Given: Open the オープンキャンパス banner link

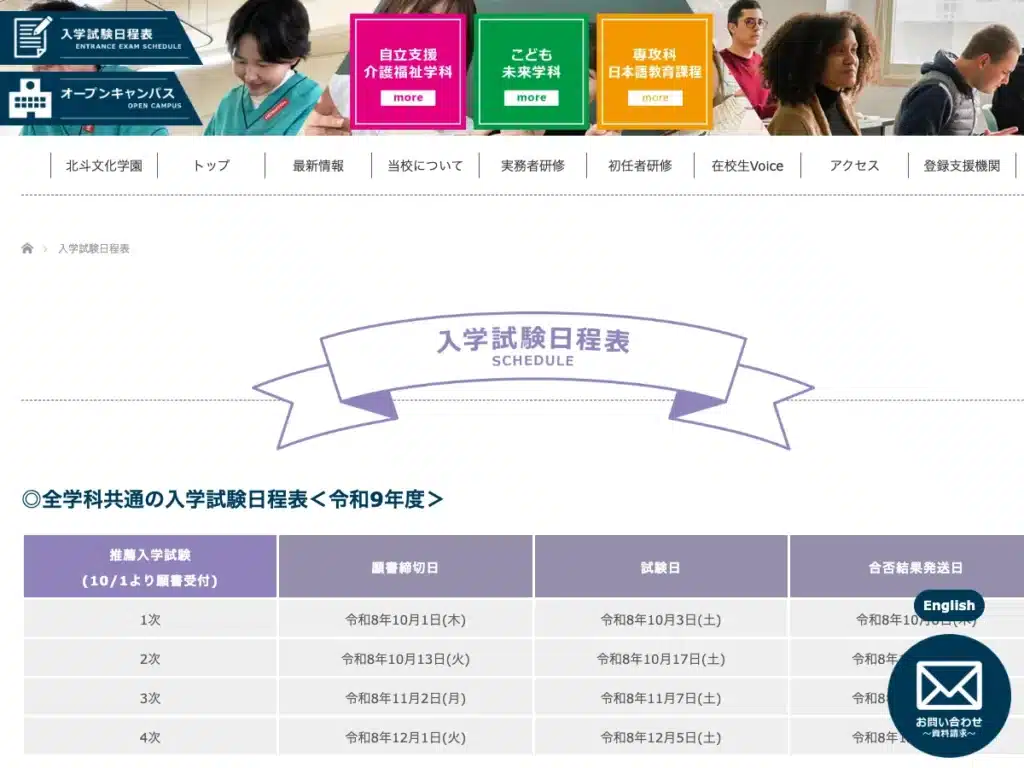Looking at the screenshot, I should coord(101,98).
